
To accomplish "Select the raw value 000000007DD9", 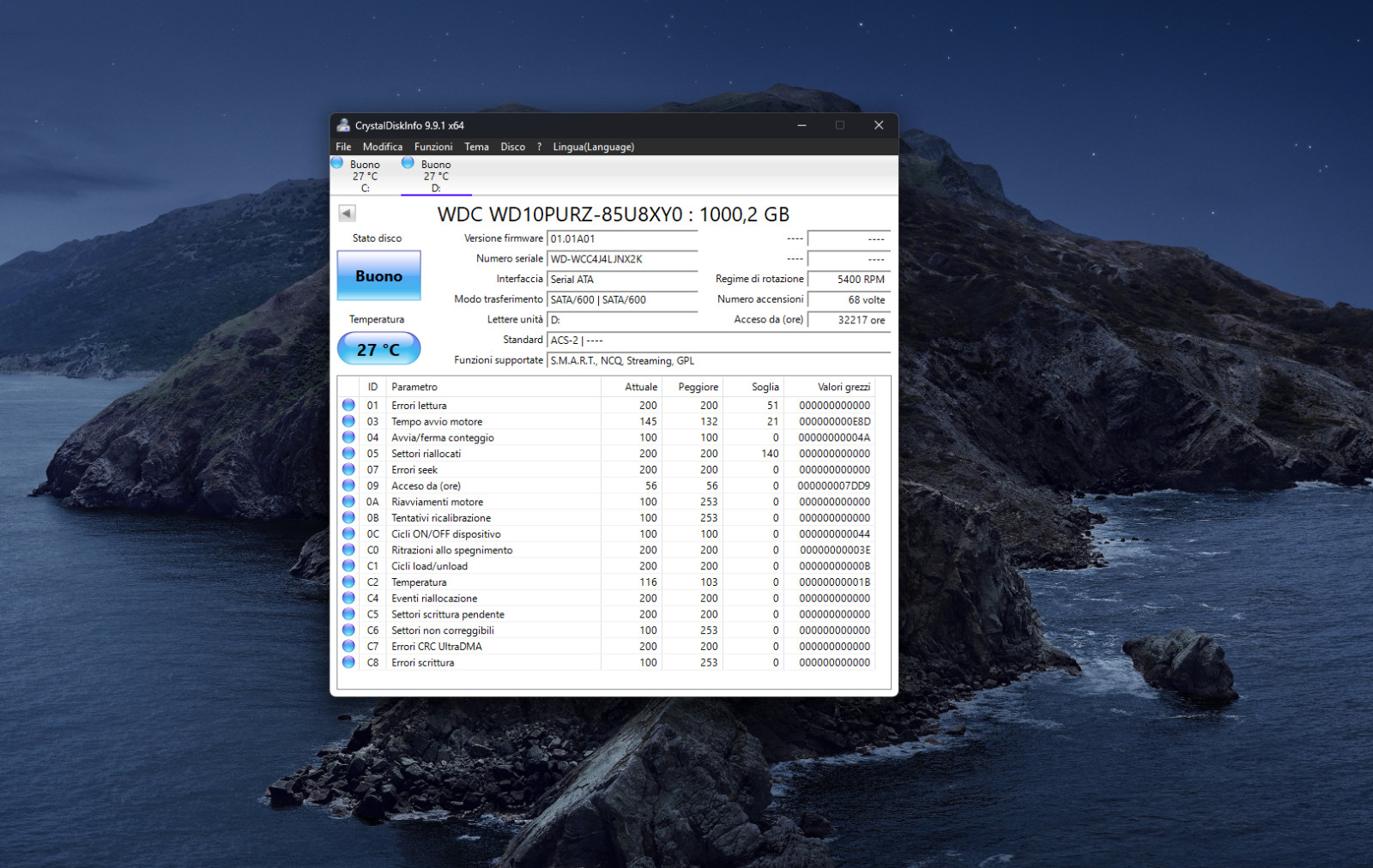I will coord(834,485).
